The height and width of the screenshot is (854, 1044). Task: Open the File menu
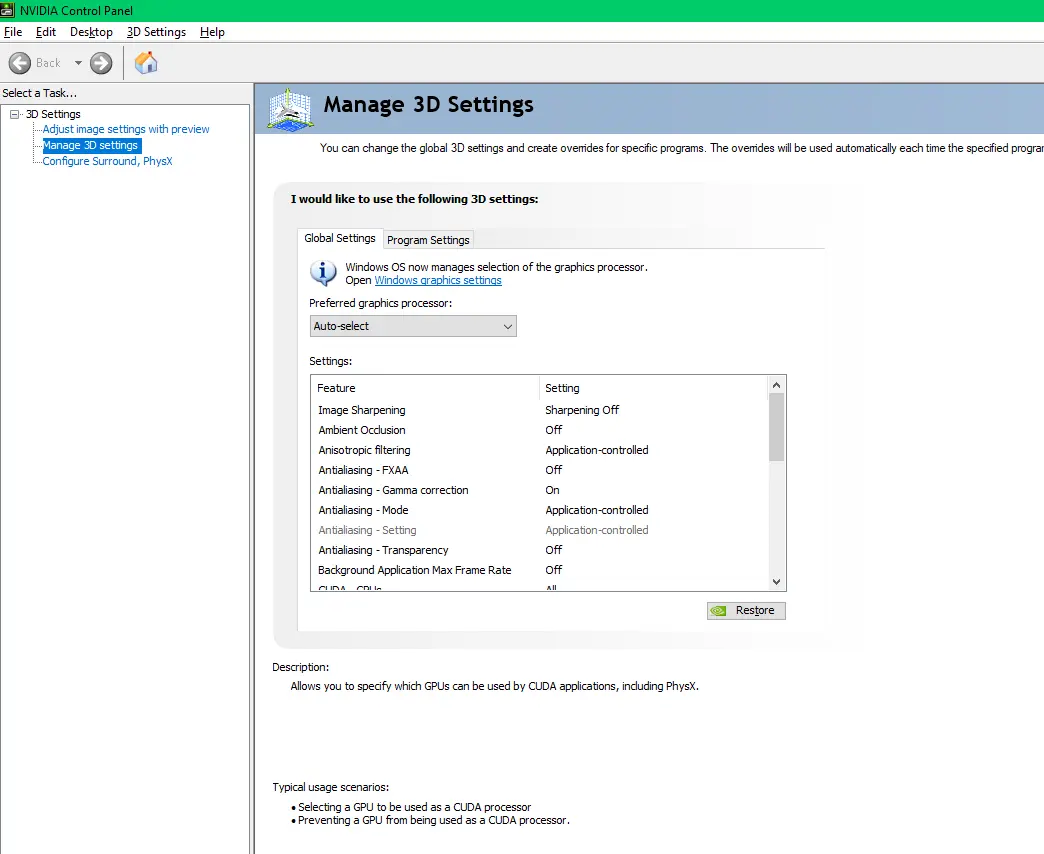point(13,32)
